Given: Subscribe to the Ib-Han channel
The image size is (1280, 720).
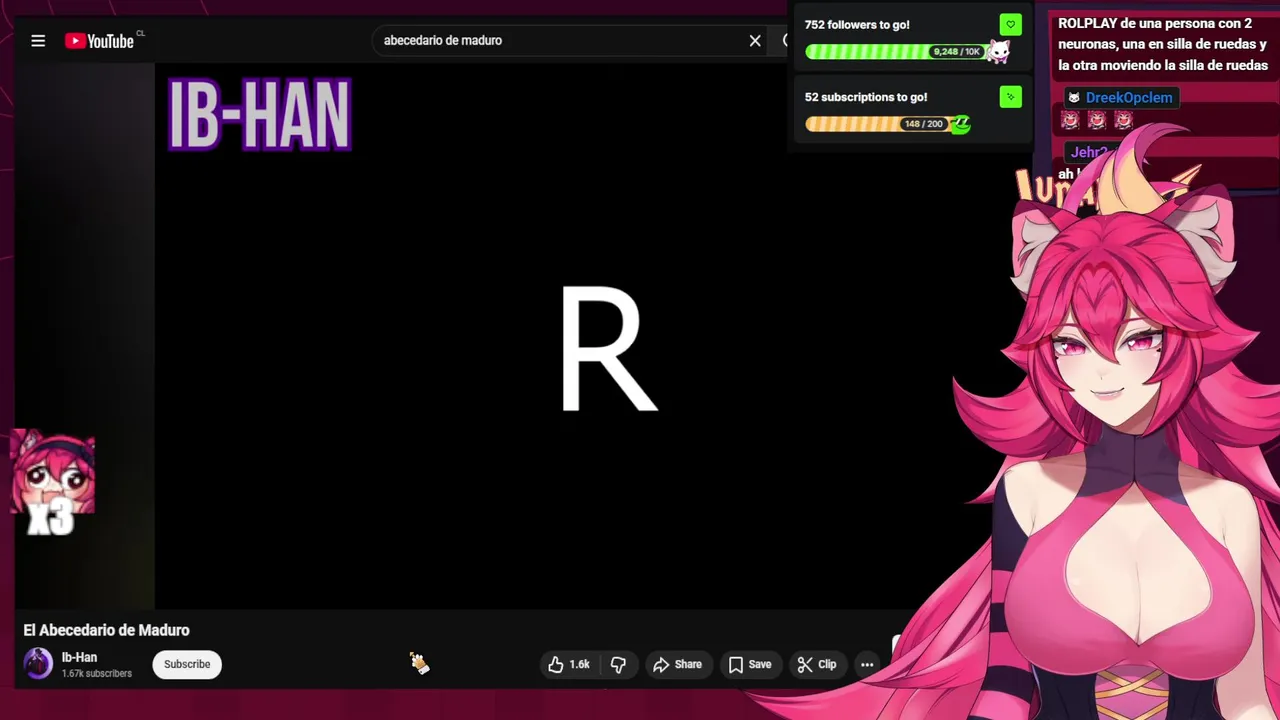Looking at the screenshot, I should point(187,664).
